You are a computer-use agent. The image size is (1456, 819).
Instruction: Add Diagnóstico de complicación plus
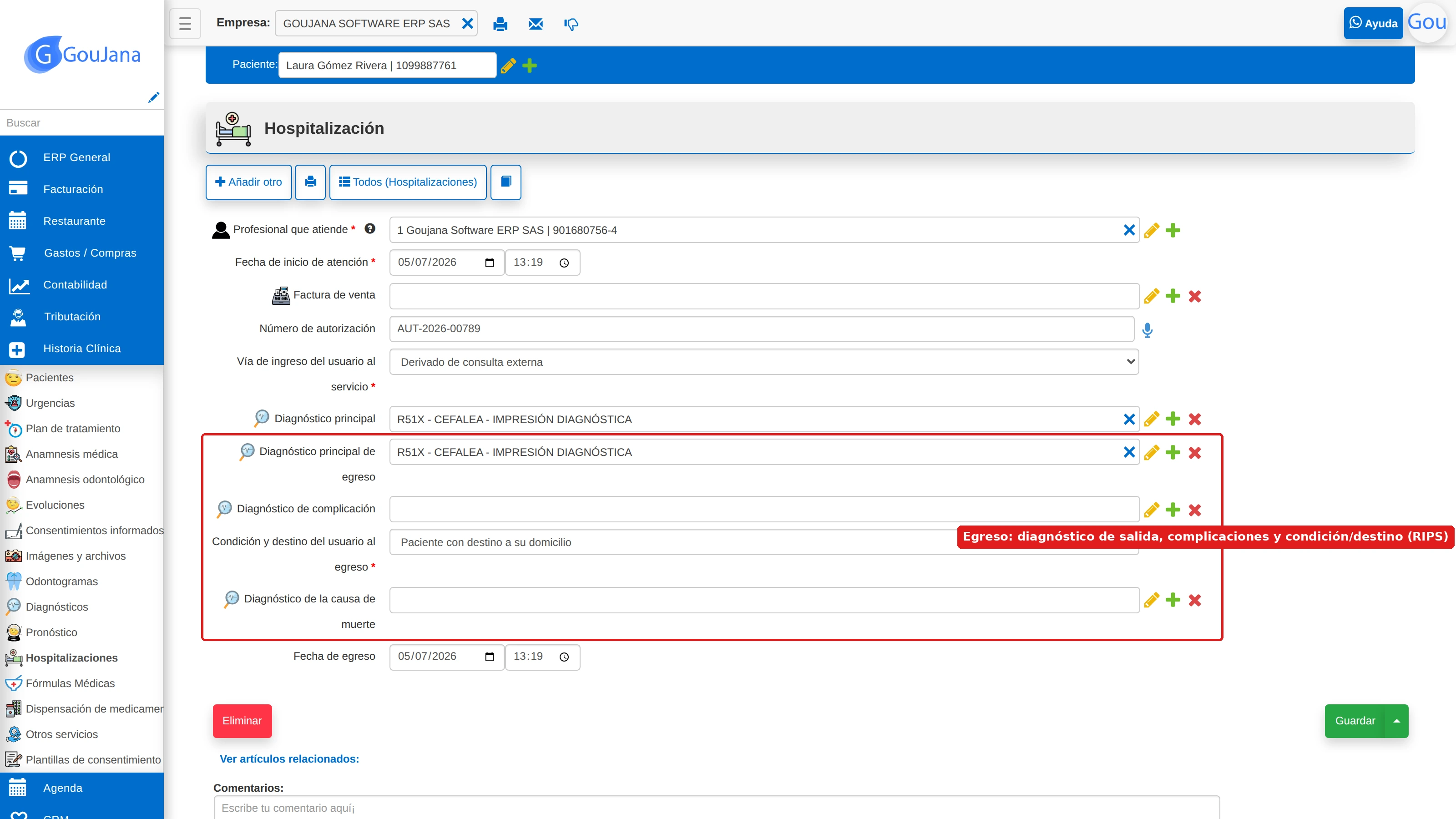(1173, 509)
